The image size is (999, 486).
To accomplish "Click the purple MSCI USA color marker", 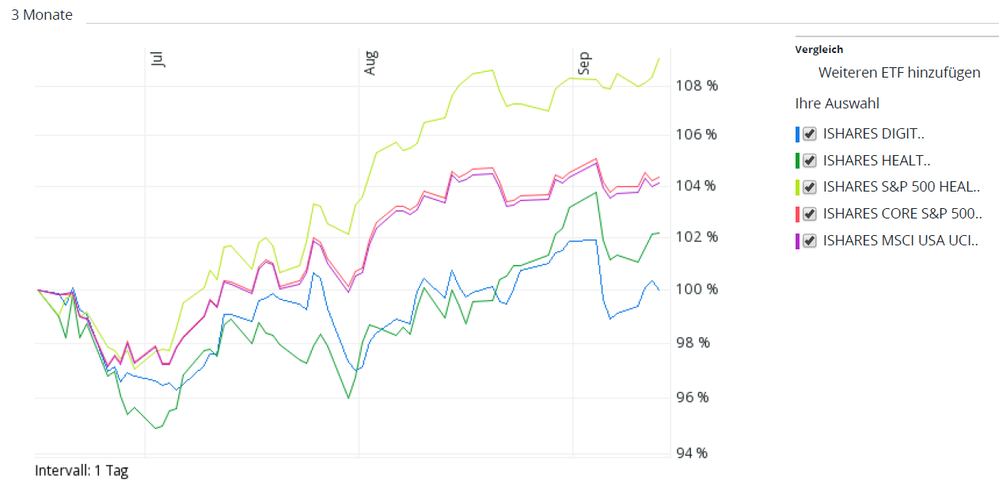I will [797, 240].
